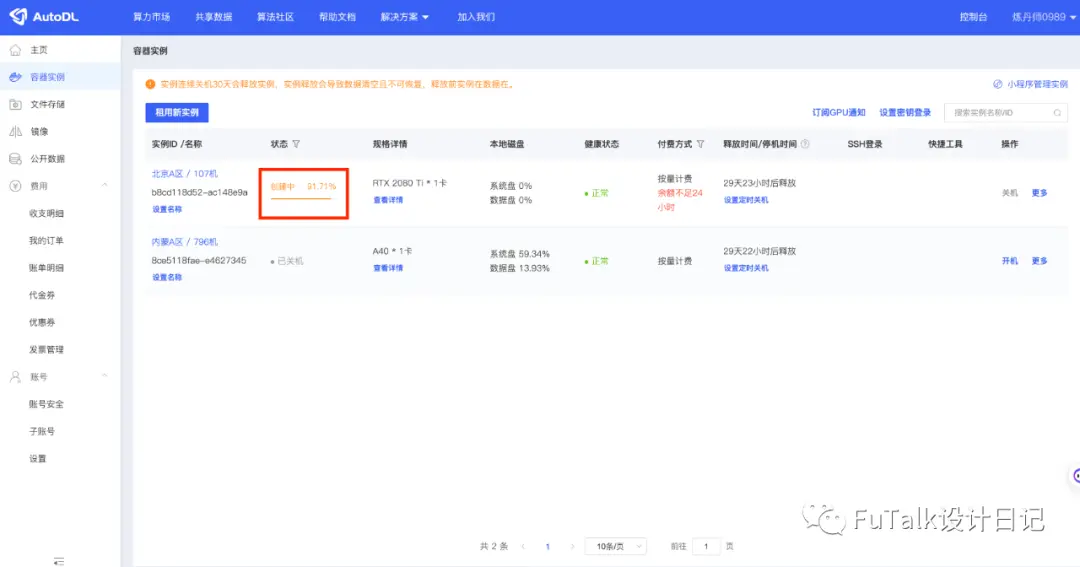Click instance ID 8ce5118fae-e4627345
The image size is (1080, 567).
(199, 260)
